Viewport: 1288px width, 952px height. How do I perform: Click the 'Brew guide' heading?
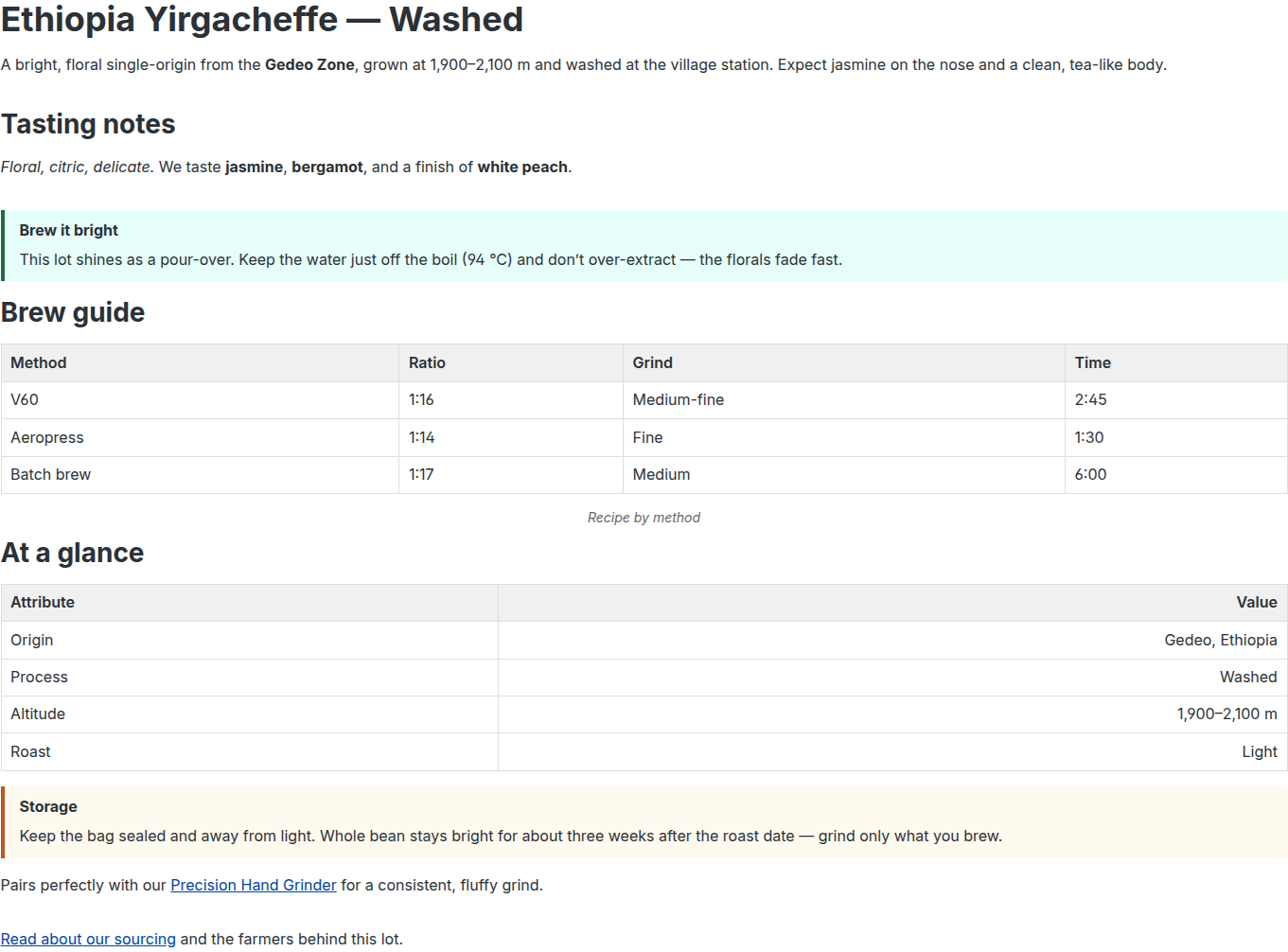click(73, 312)
